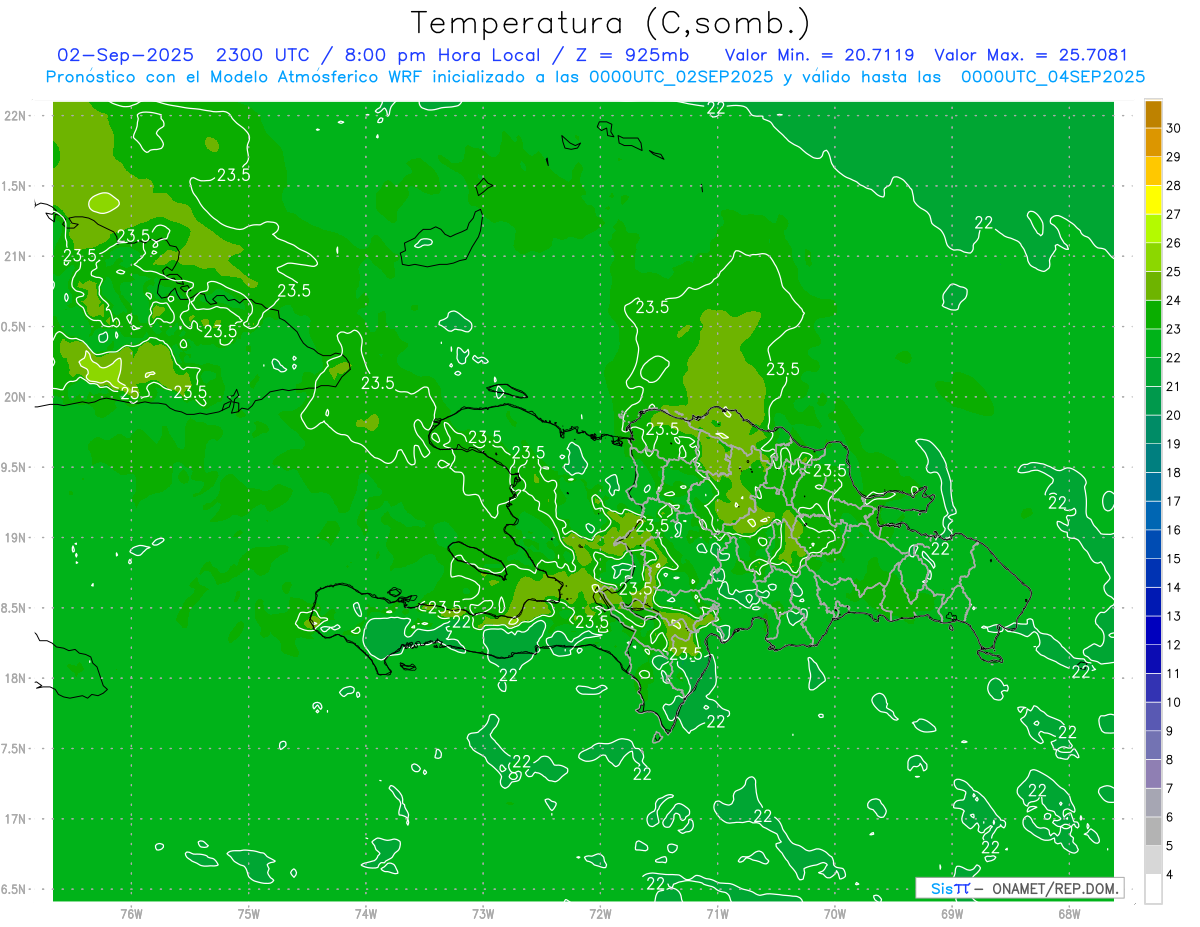Click the olive legend swatch between 24 and 25
This screenshot has width=1200, height=927.
[1153, 286]
